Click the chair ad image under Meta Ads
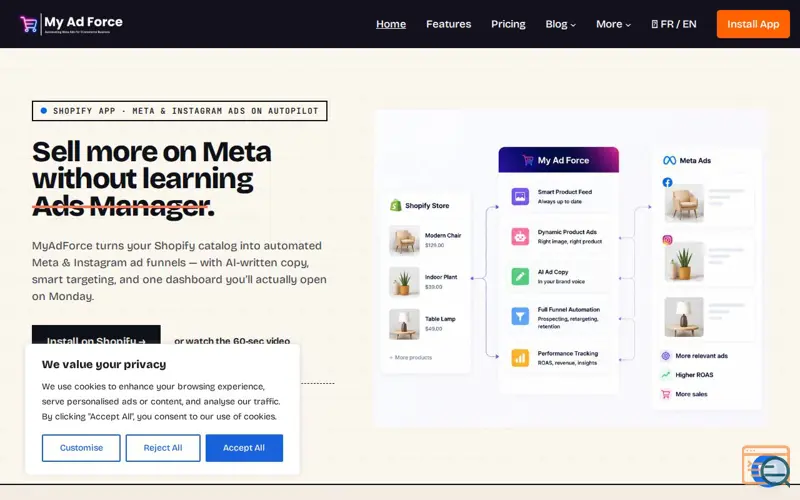 pyautogui.click(x=684, y=203)
